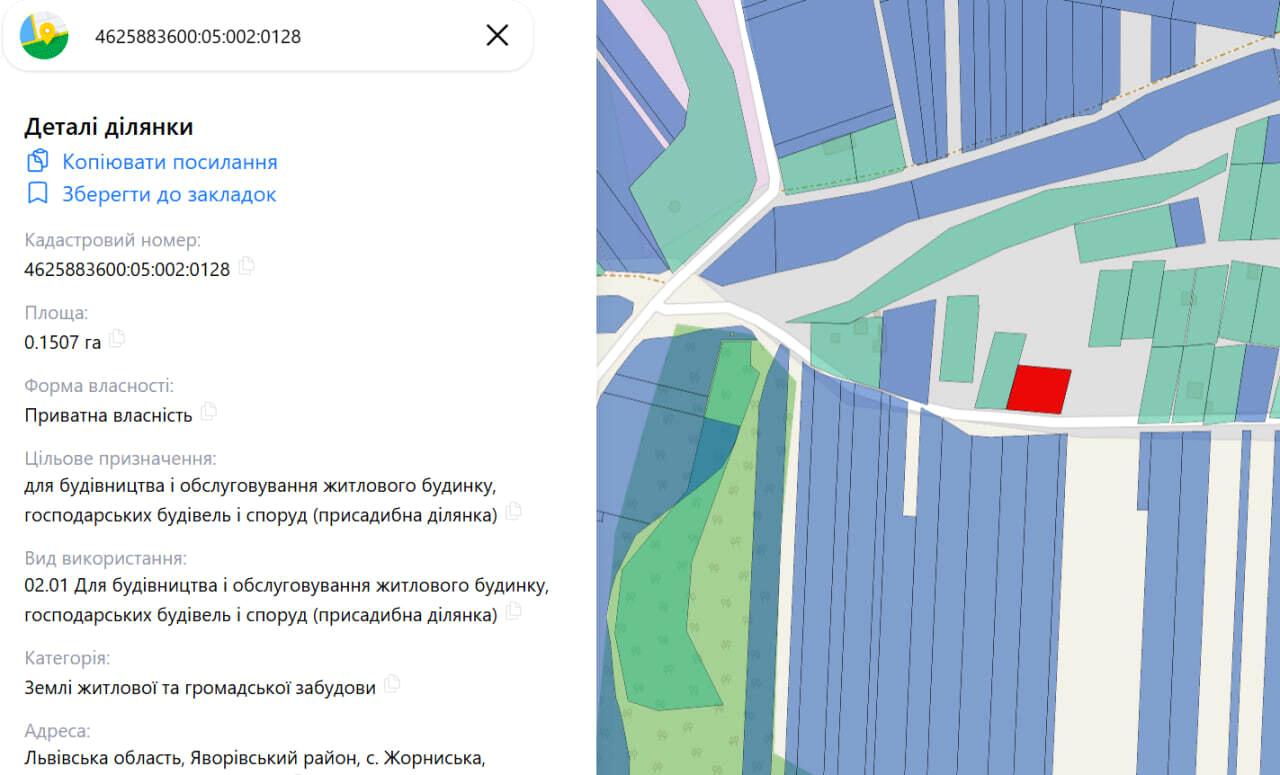Clear the cadastral number search with X

tap(497, 36)
